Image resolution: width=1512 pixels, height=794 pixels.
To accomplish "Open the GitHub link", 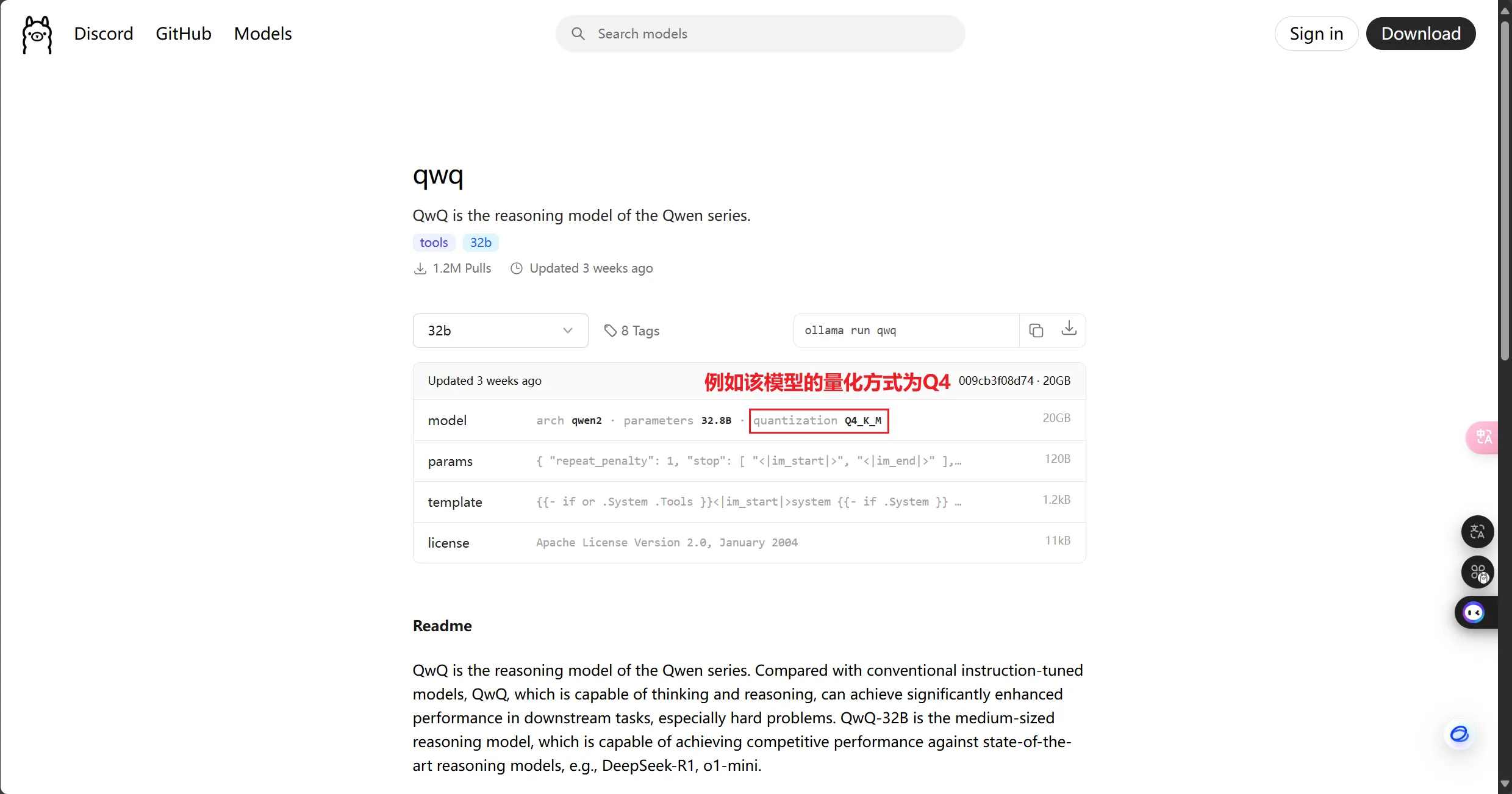I will click(184, 34).
